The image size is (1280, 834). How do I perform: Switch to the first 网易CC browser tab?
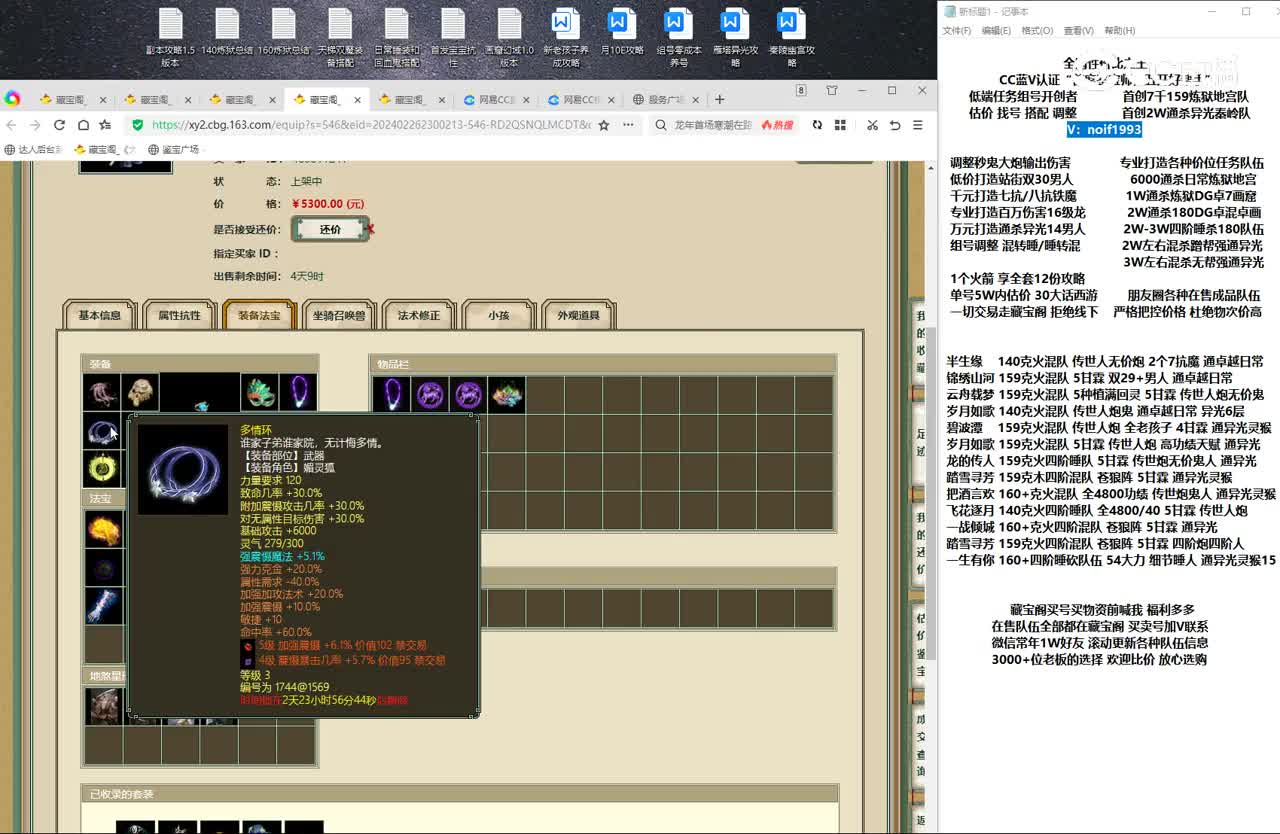497,100
